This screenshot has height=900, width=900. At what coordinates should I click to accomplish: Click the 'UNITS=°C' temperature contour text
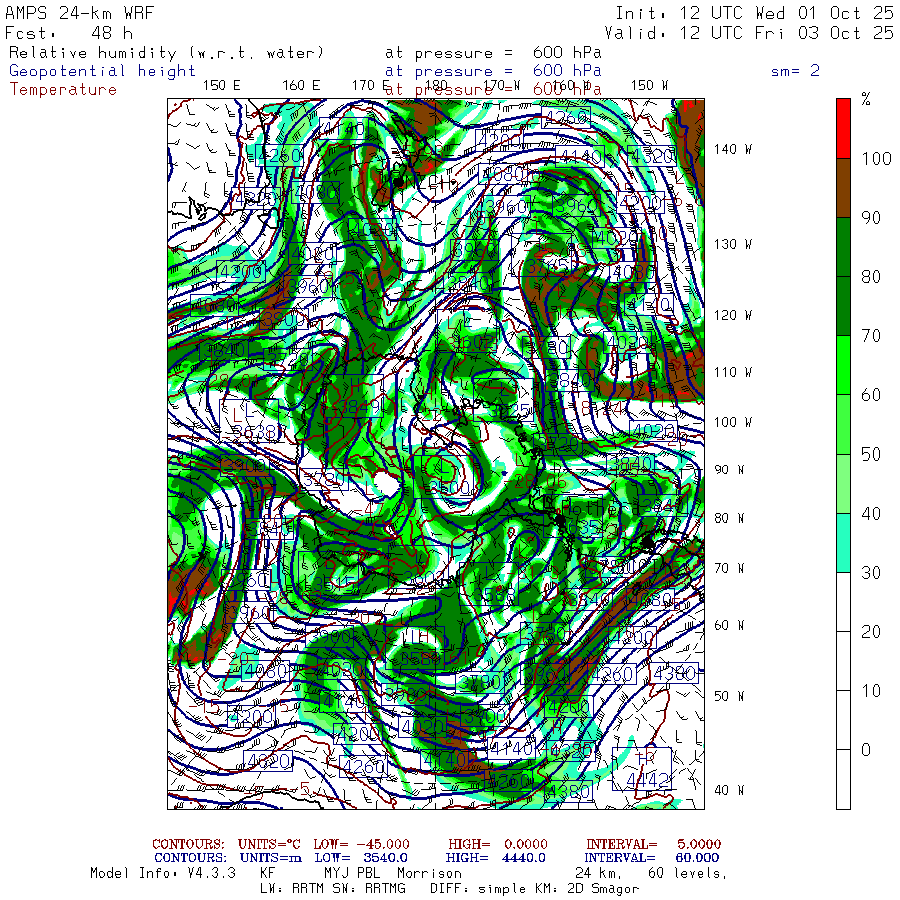(x=269, y=844)
